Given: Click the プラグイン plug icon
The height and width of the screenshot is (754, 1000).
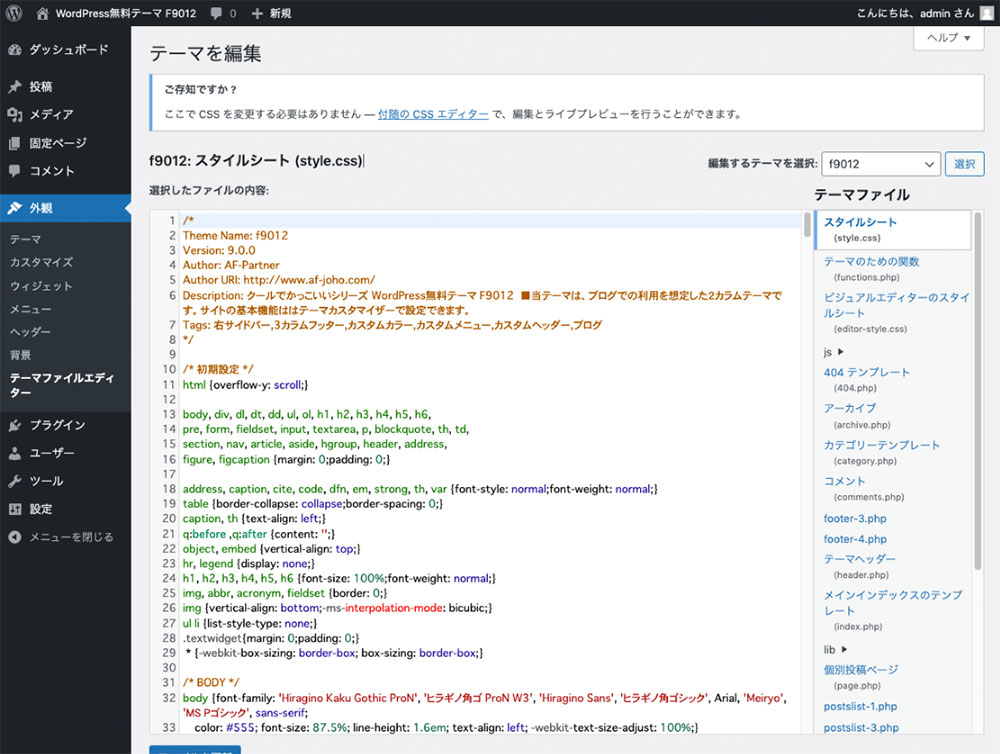Looking at the screenshot, I should (x=15, y=425).
